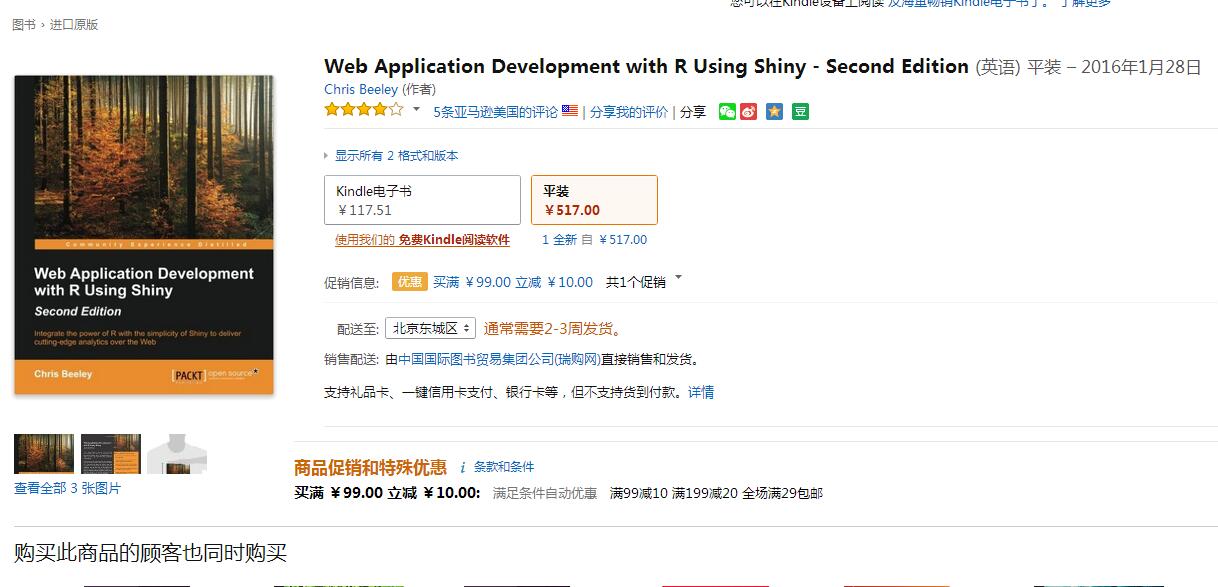This screenshot has height=587, width=1218.
Task: Go to 图书 breadcrumb category
Action: [24, 25]
